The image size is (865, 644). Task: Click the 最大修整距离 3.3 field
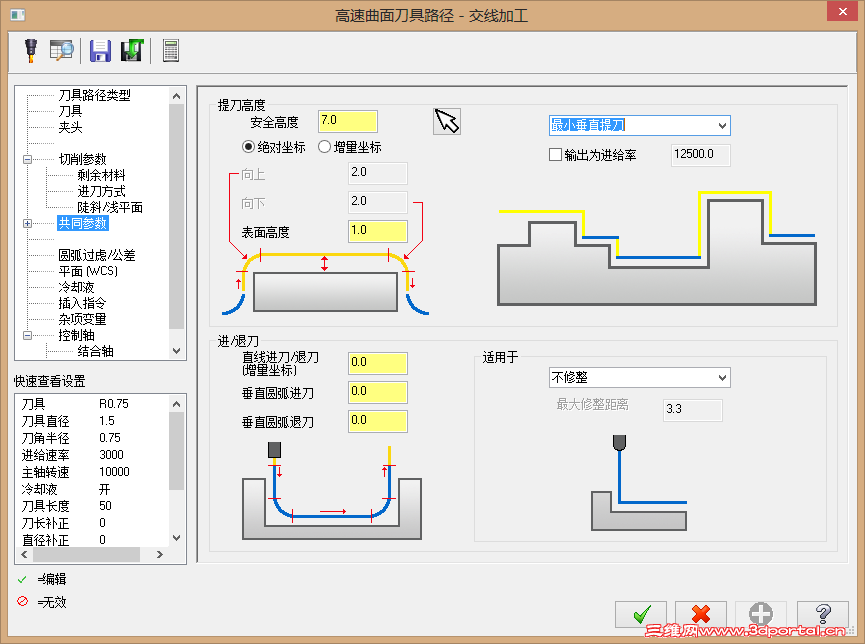pyautogui.click(x=693, y=410)
